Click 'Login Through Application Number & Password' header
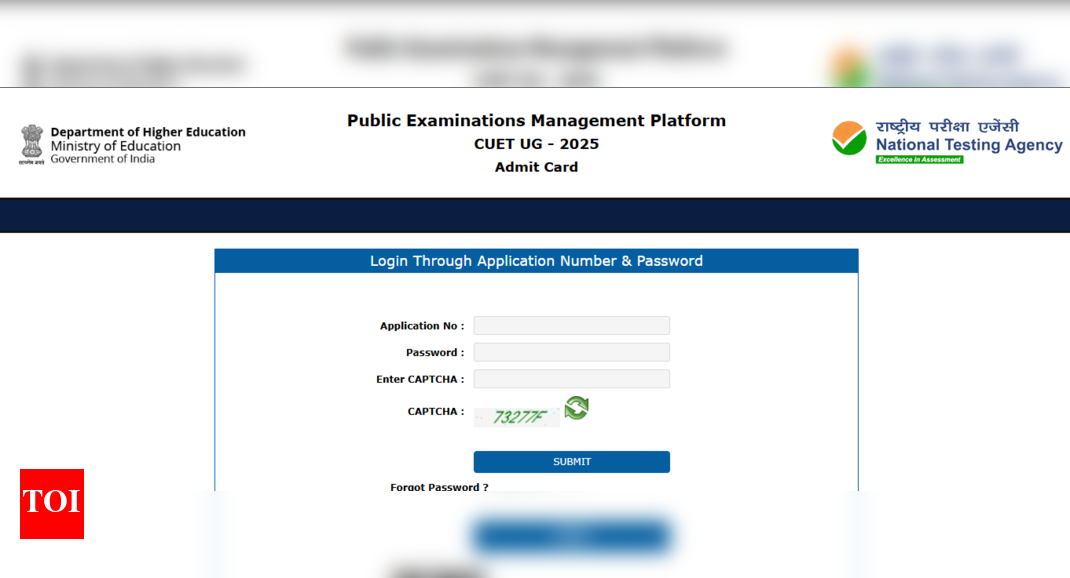The height and width of the screenshot is (578, 1070). (536, 261)
